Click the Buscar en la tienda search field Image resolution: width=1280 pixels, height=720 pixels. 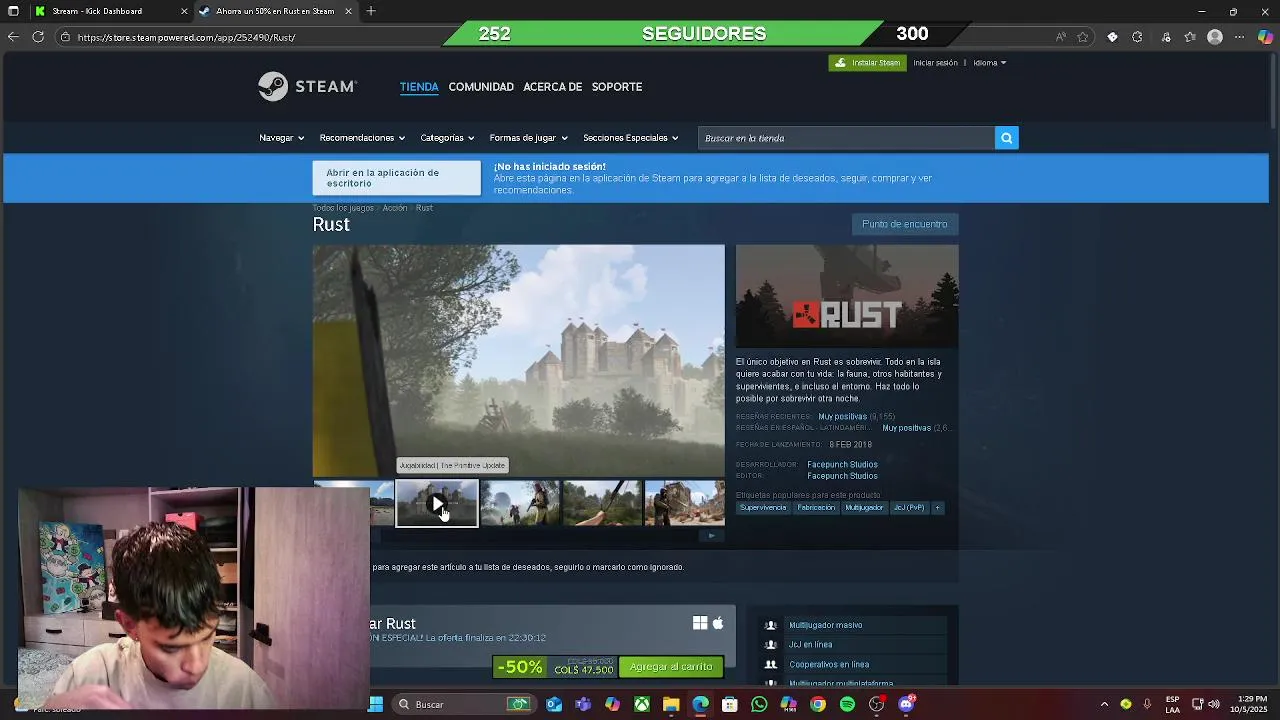click(846, 138)
